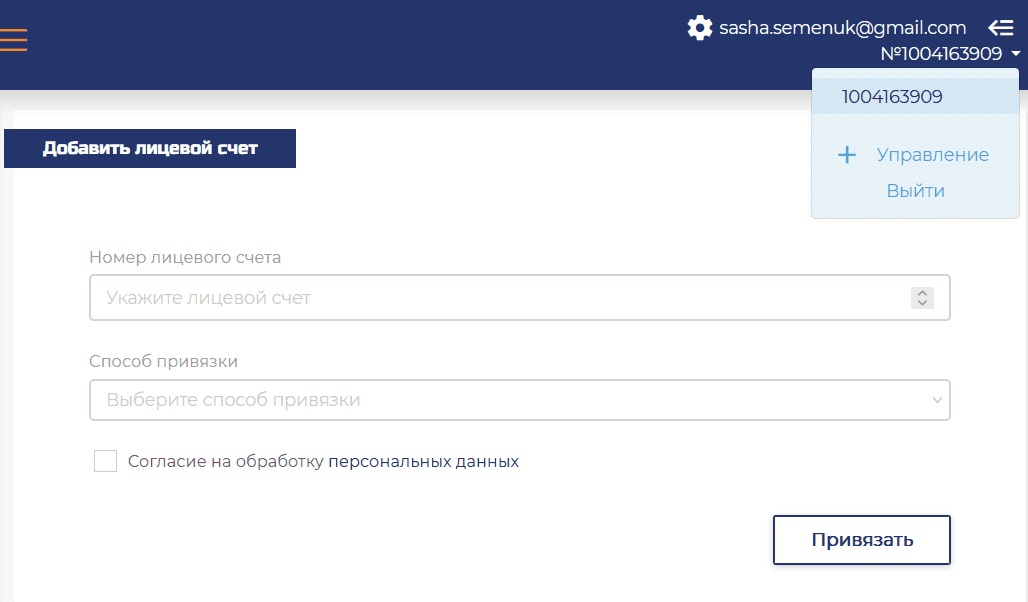1028x602 pixels.
Task: Click the stepper arrows in account number field
Action: coord(922,298)
